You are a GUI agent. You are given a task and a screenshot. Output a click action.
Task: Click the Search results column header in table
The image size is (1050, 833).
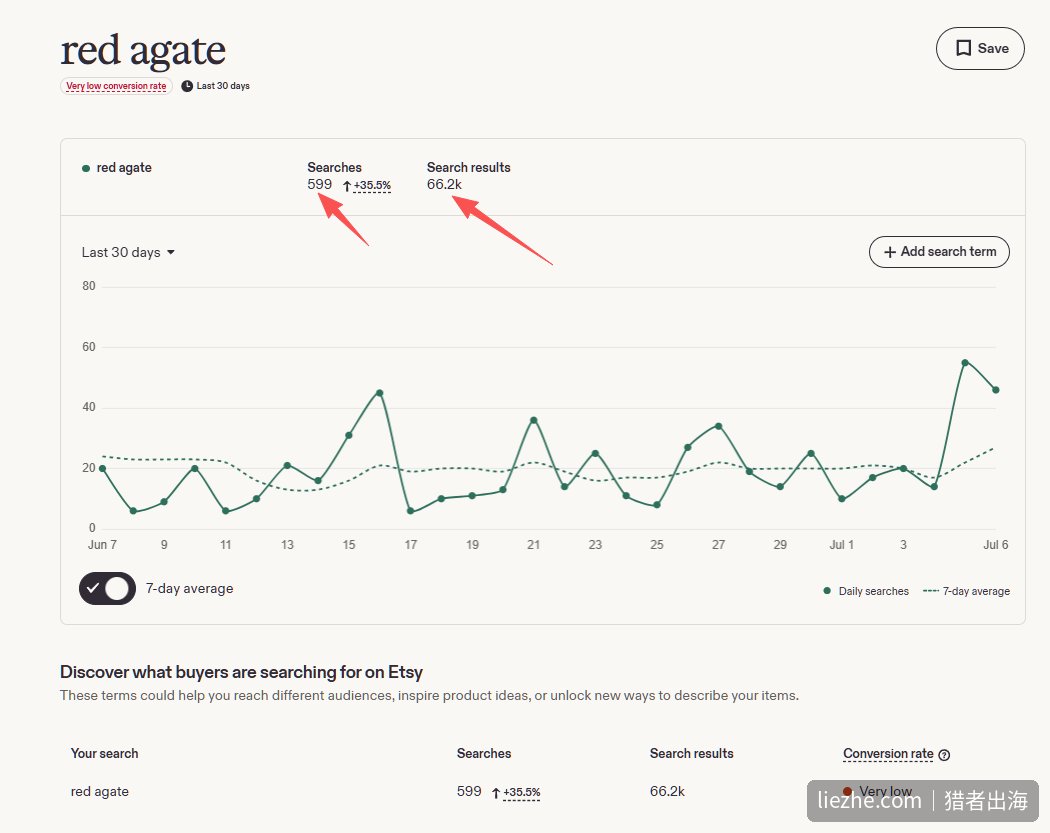click(x=691, y=753)
